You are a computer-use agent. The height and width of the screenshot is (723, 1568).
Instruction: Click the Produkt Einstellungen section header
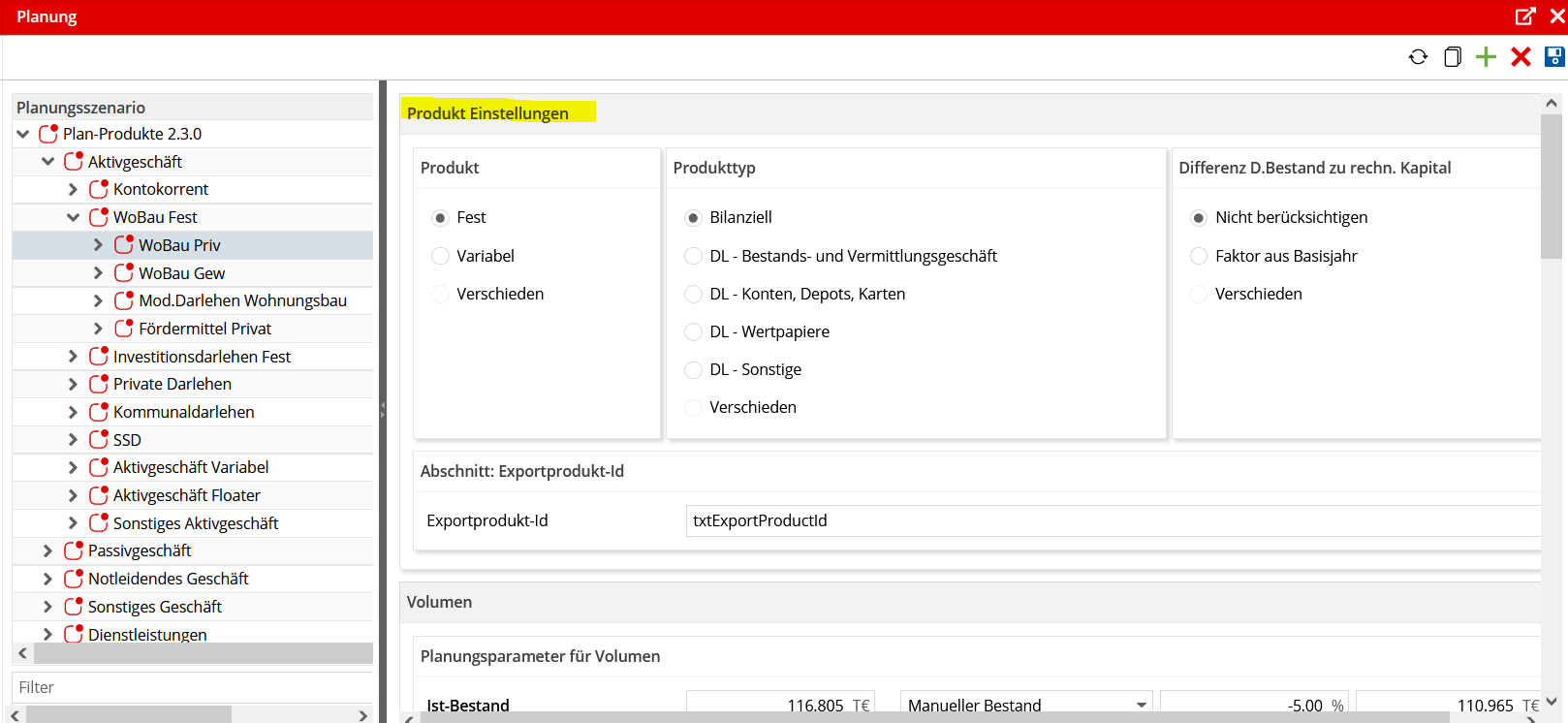coord(487,113)
